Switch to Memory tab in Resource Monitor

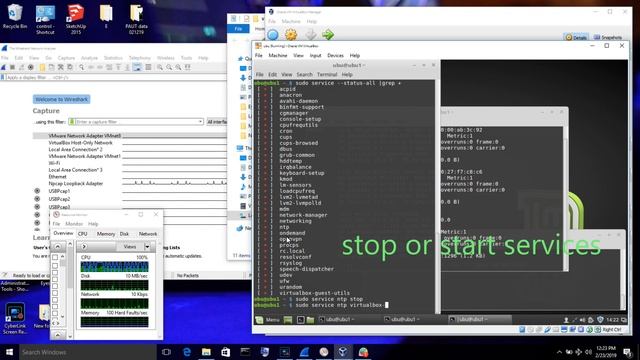tap(106, 233)
